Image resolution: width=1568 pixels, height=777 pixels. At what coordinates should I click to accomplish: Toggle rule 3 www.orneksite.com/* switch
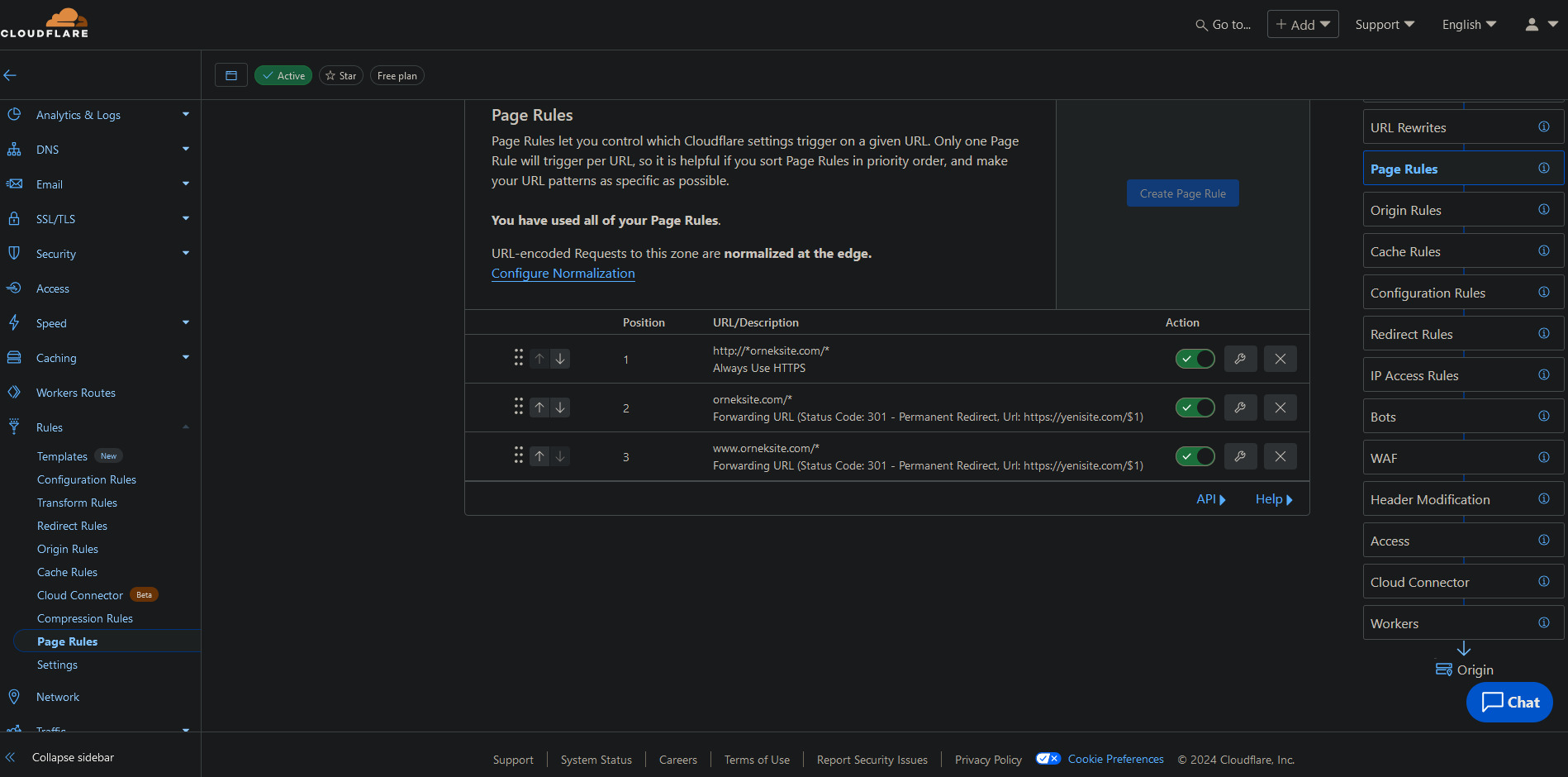click(1195, 456)
